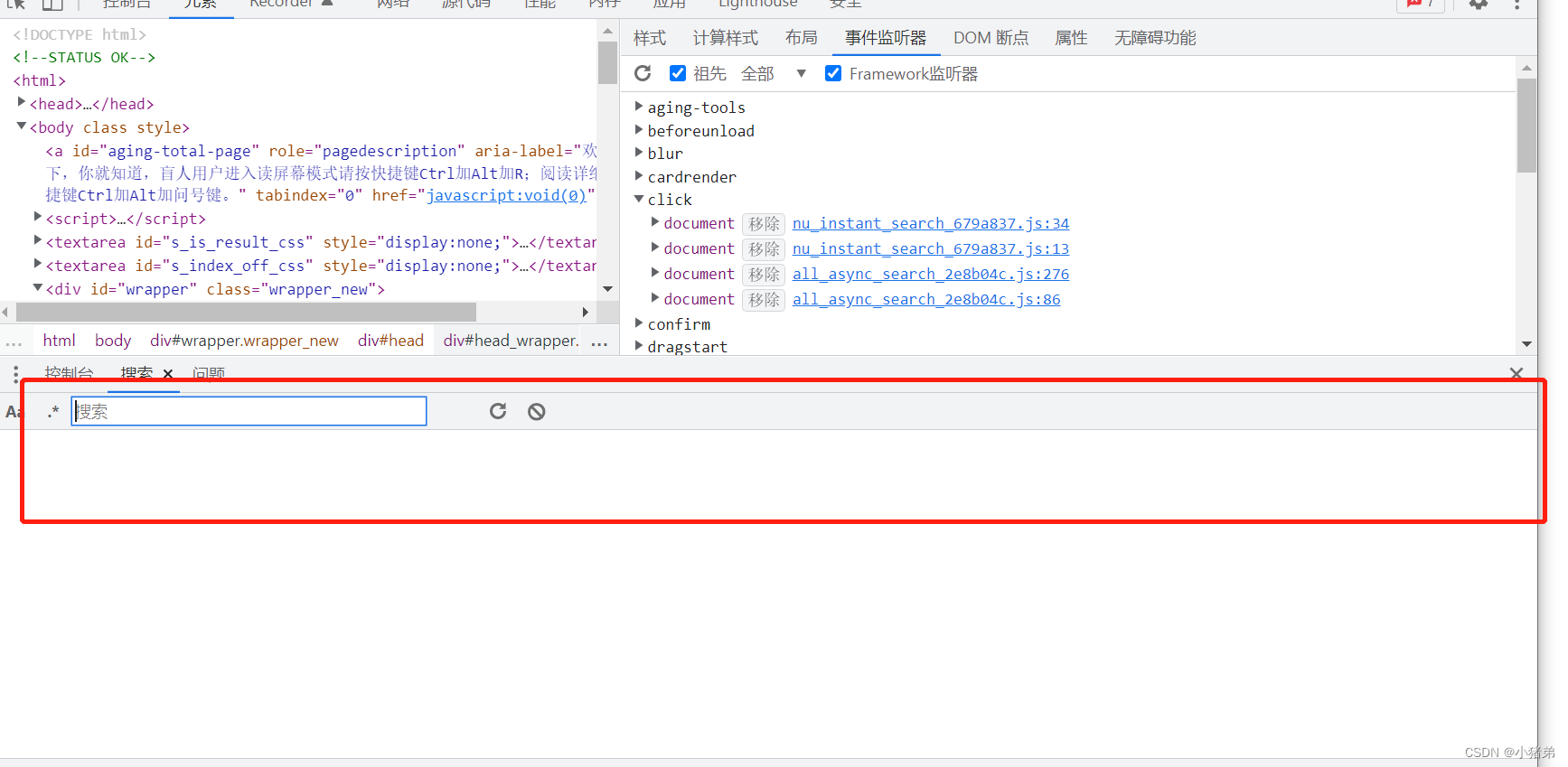The width and height of the screenshot is (1568, 767).
Task: Click the left breadcrumb ellipsis
Action: pos(14,341)
